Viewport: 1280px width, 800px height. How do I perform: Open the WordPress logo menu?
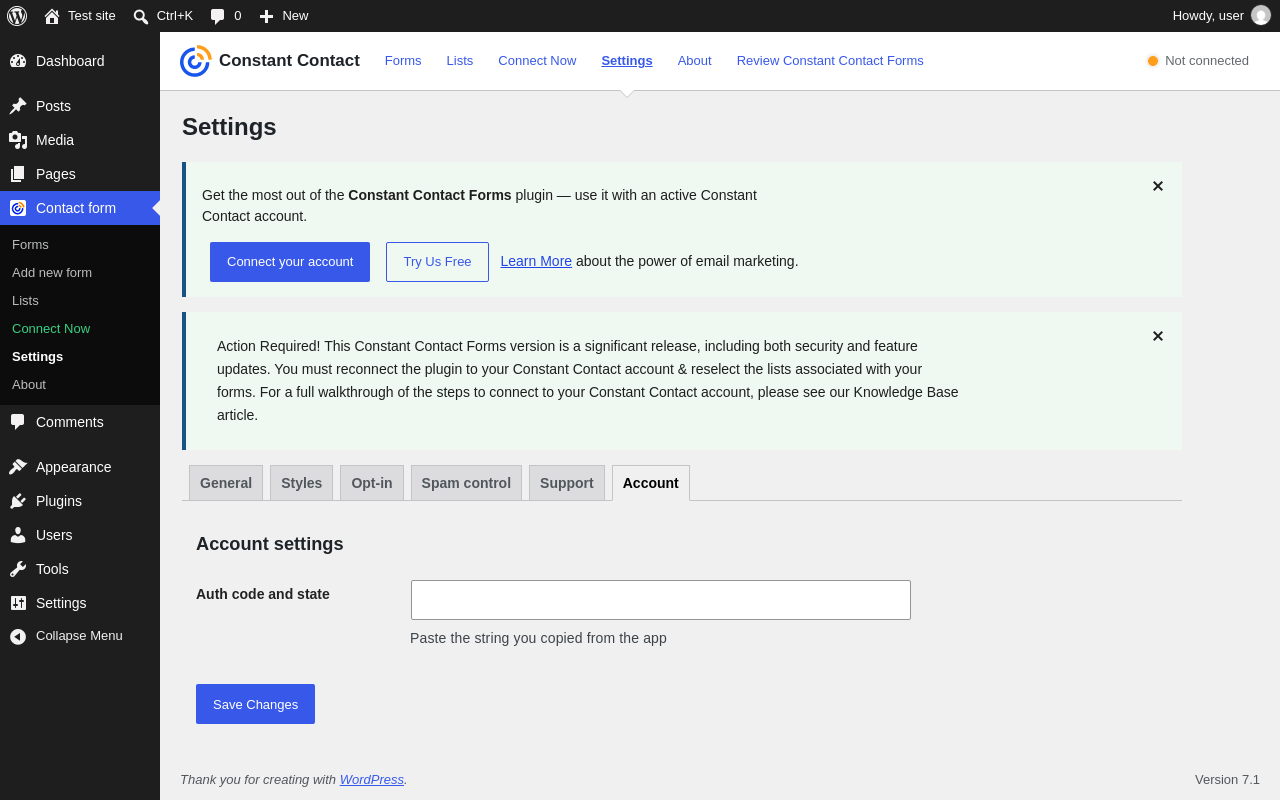click(17, 16)
